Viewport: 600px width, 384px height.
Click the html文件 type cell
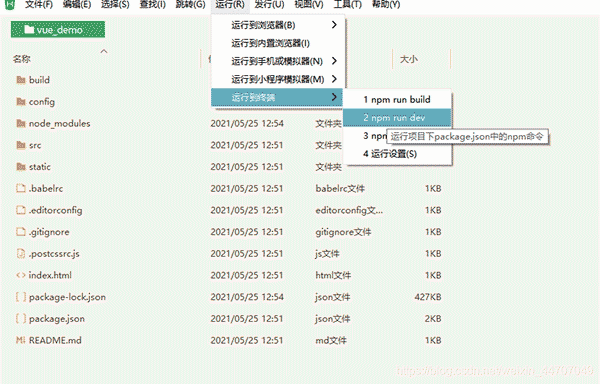(x=333, y=275)
